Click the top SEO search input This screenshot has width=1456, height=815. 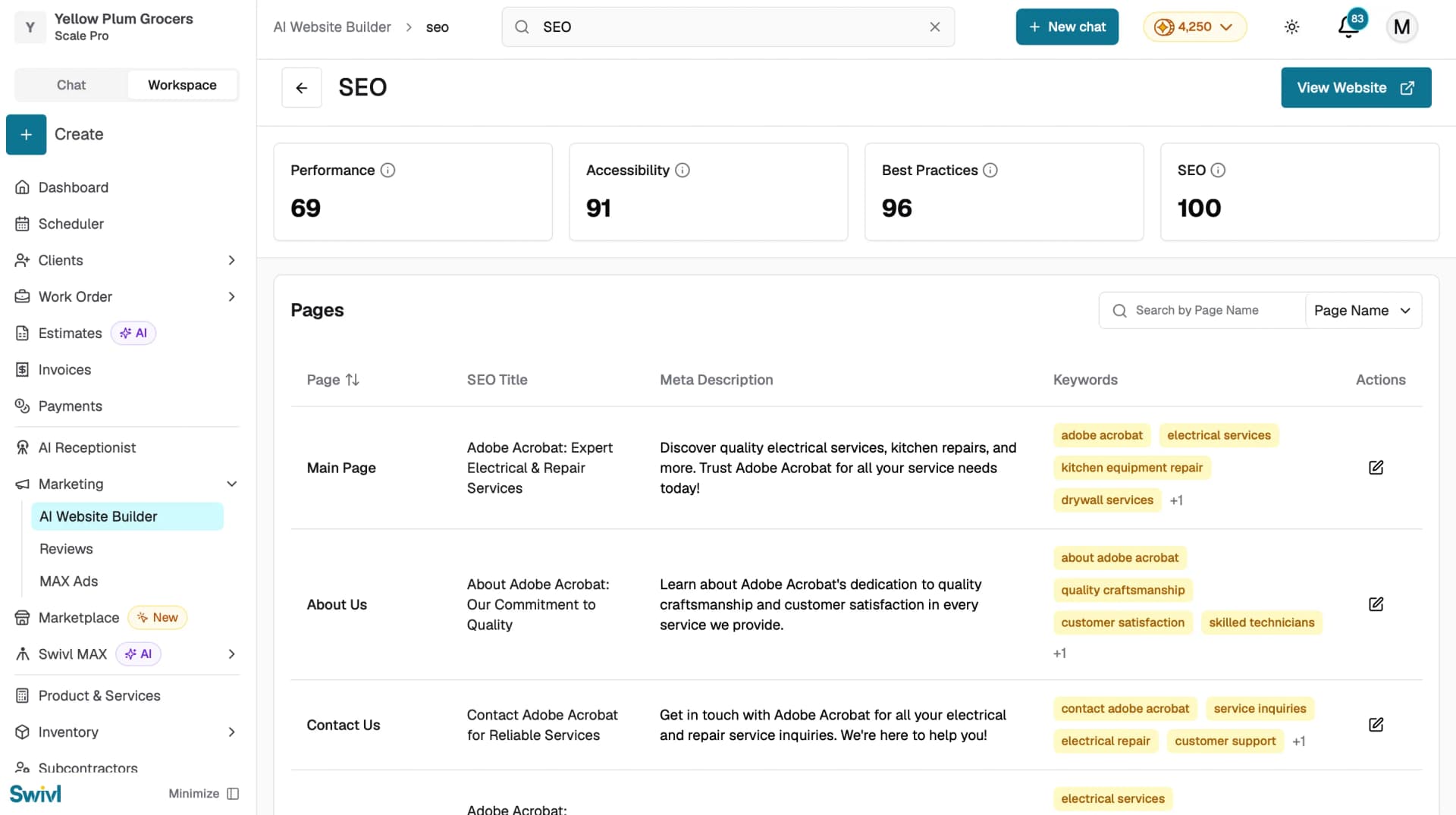(728, 27)
